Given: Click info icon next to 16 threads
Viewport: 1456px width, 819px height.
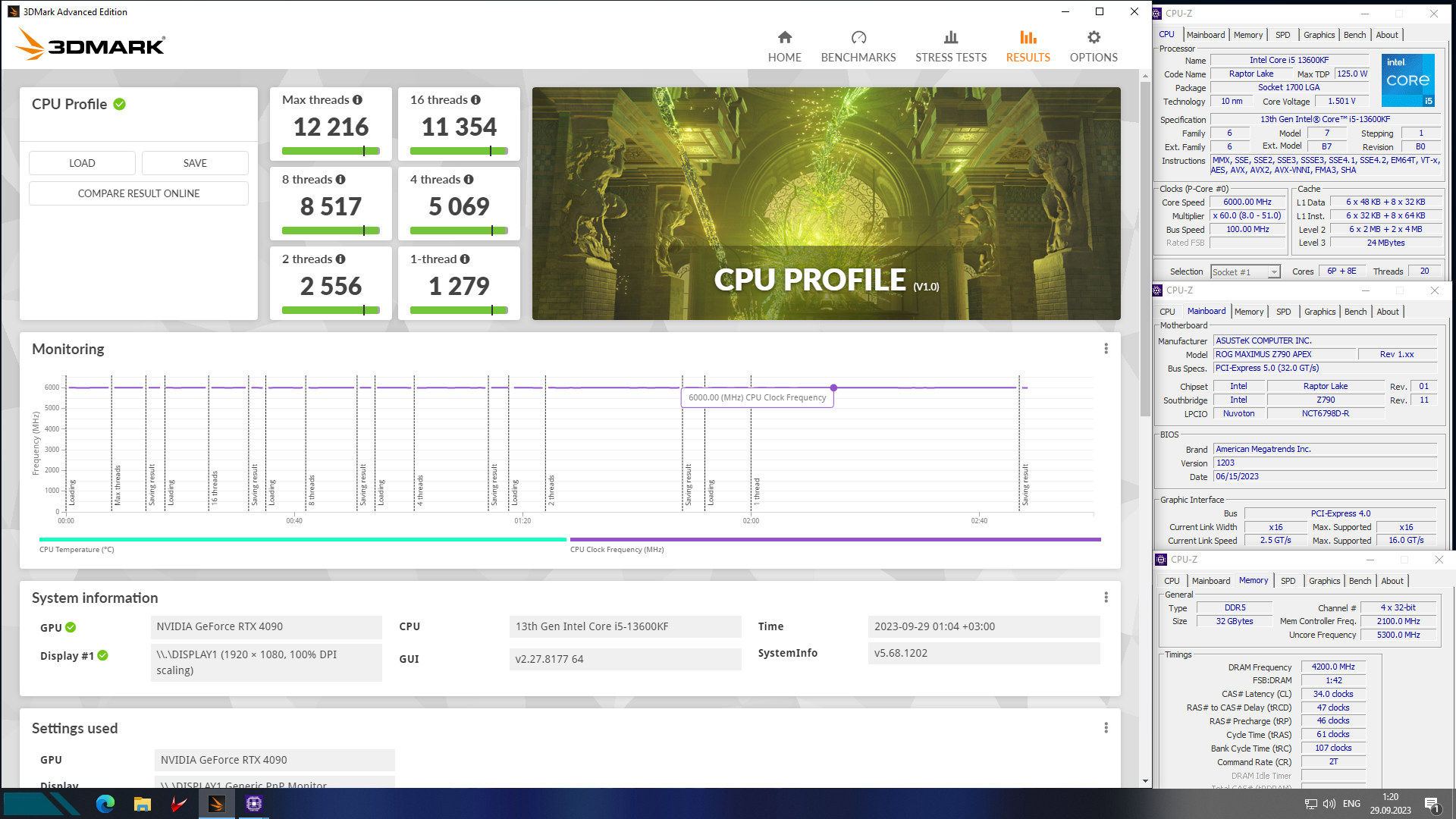Looking at the screenshot, I should click(x=475, y=100).
